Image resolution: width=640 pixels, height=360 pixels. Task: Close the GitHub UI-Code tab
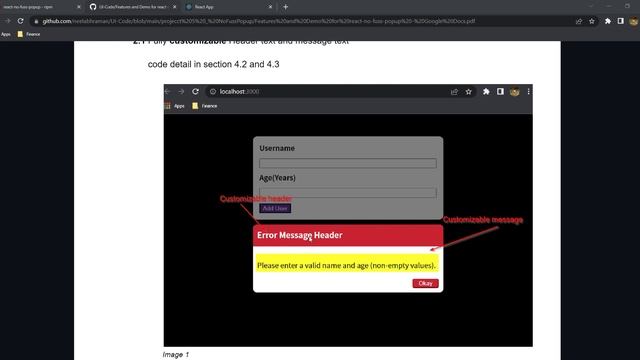pos(175,7)
